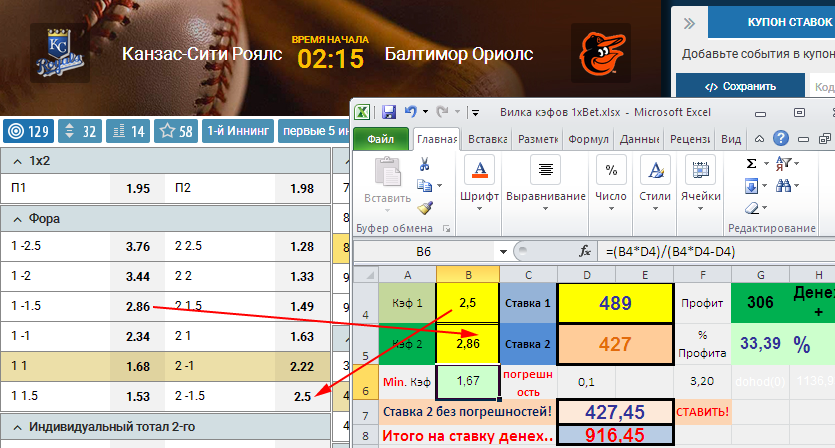Click column header D in Excel
This screenshot has height=448, width=835.
tap(586, 275)
